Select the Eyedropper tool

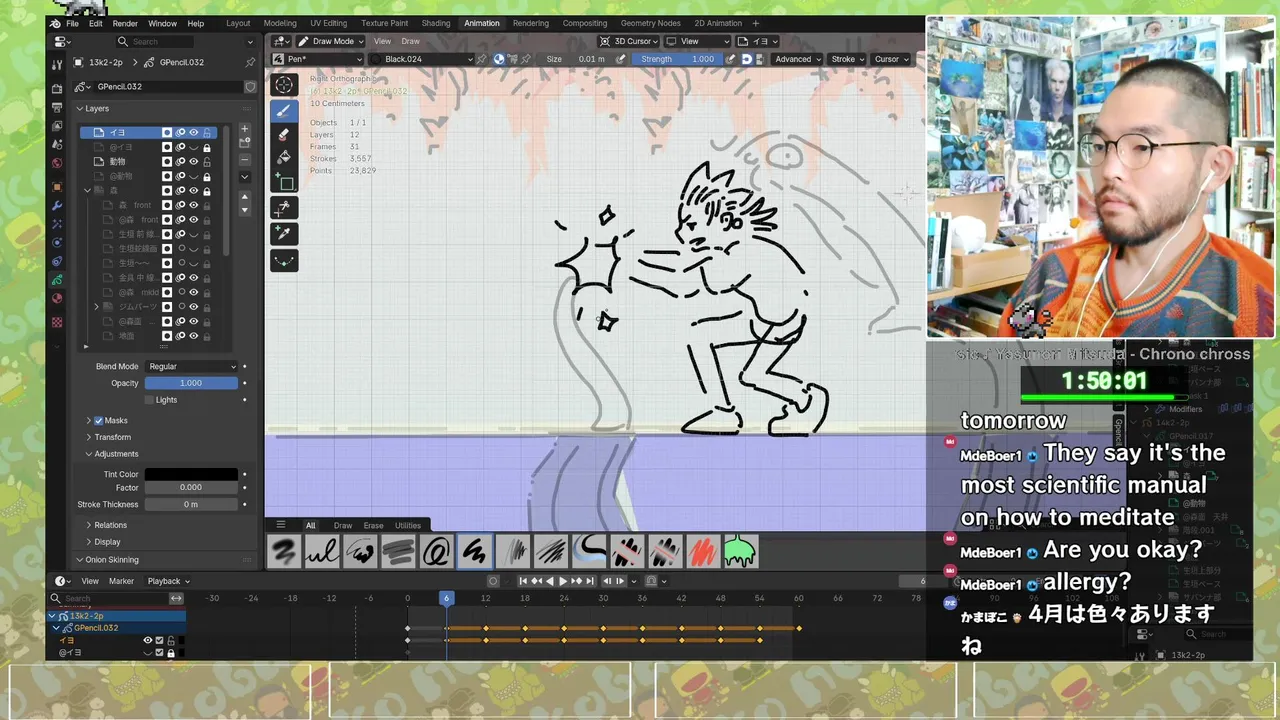click(x=284, y=234)
